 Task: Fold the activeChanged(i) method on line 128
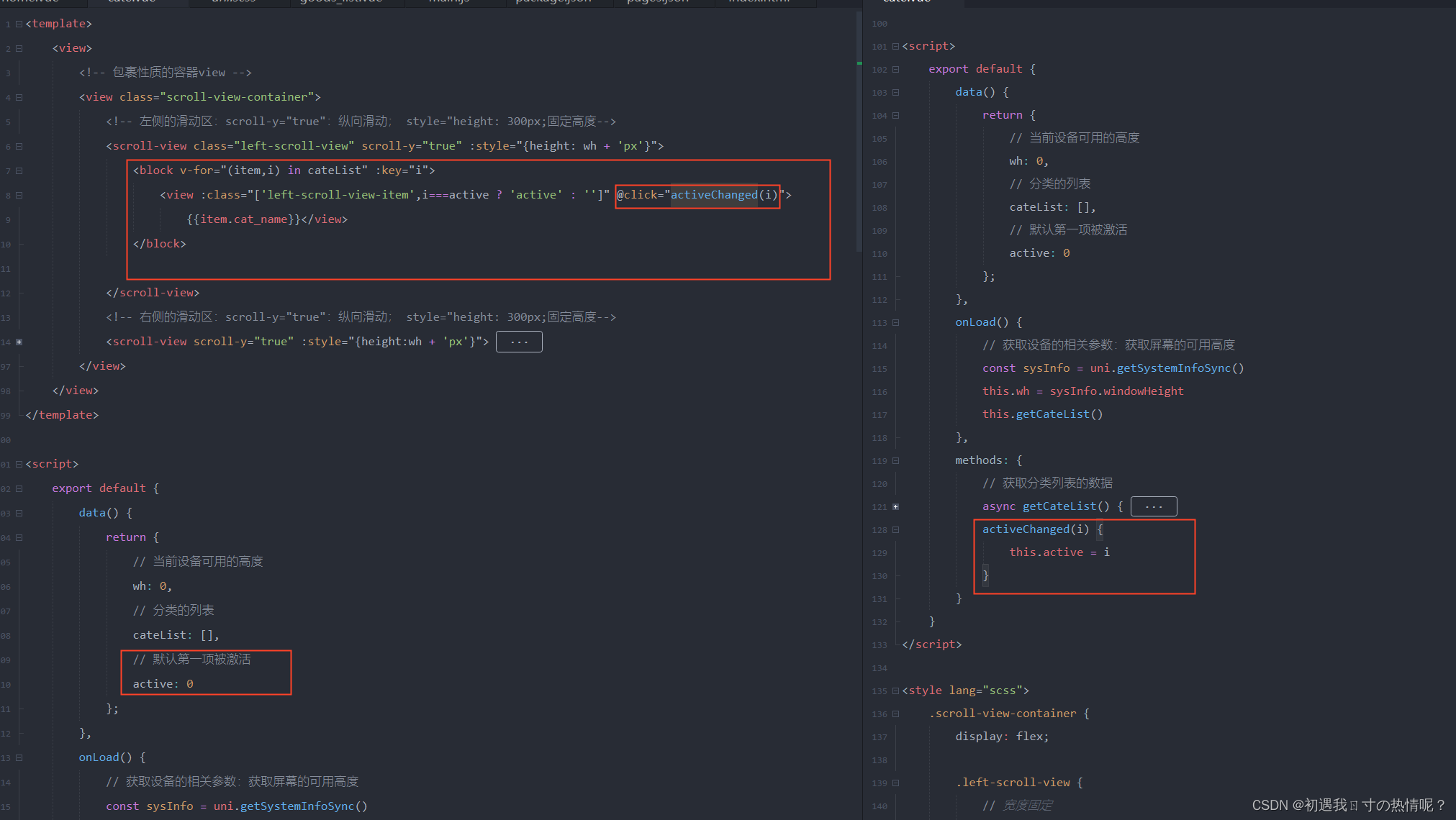pyautogui.click(x=895, y=530)
